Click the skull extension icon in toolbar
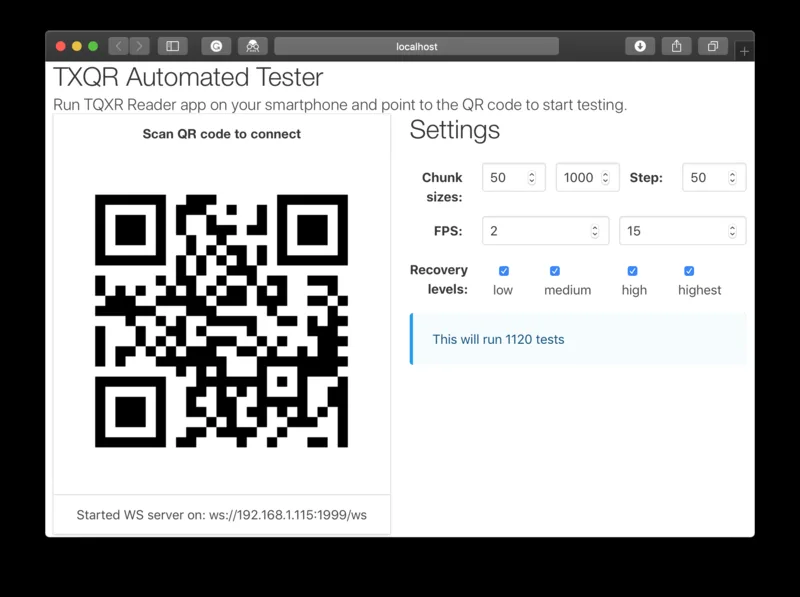 pyautogui.click(x=253, y=46)
